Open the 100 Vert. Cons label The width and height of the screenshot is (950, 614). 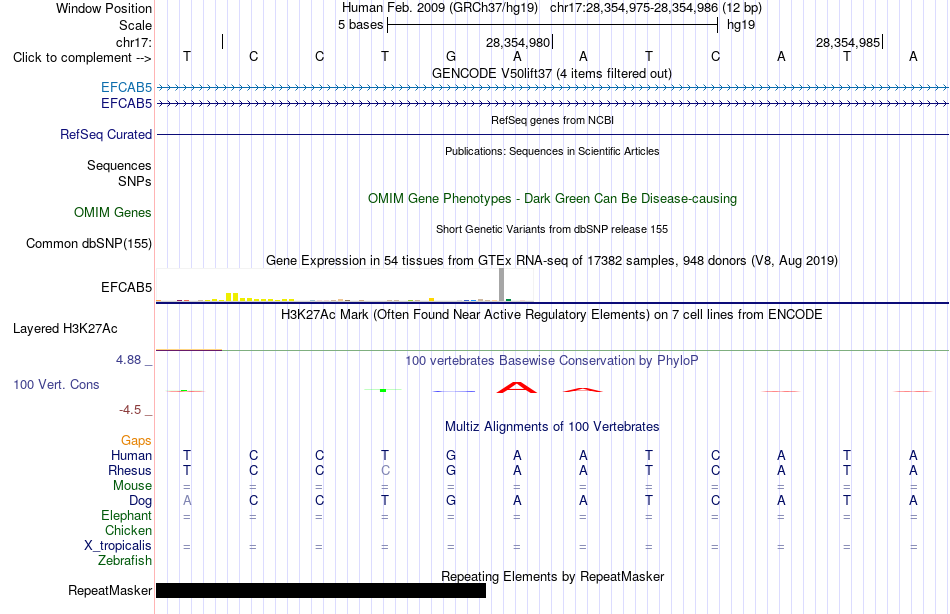click(56, 384)
